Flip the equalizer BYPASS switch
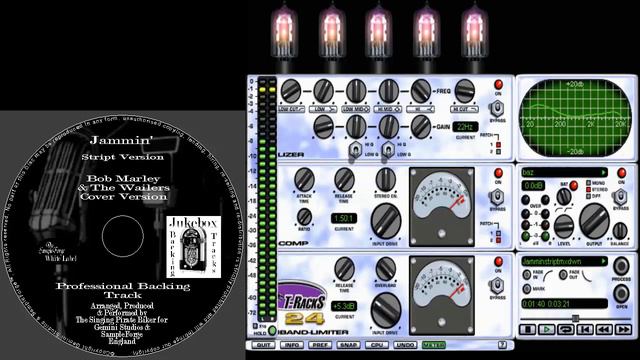The image size is (640, 360). (497, 109)
